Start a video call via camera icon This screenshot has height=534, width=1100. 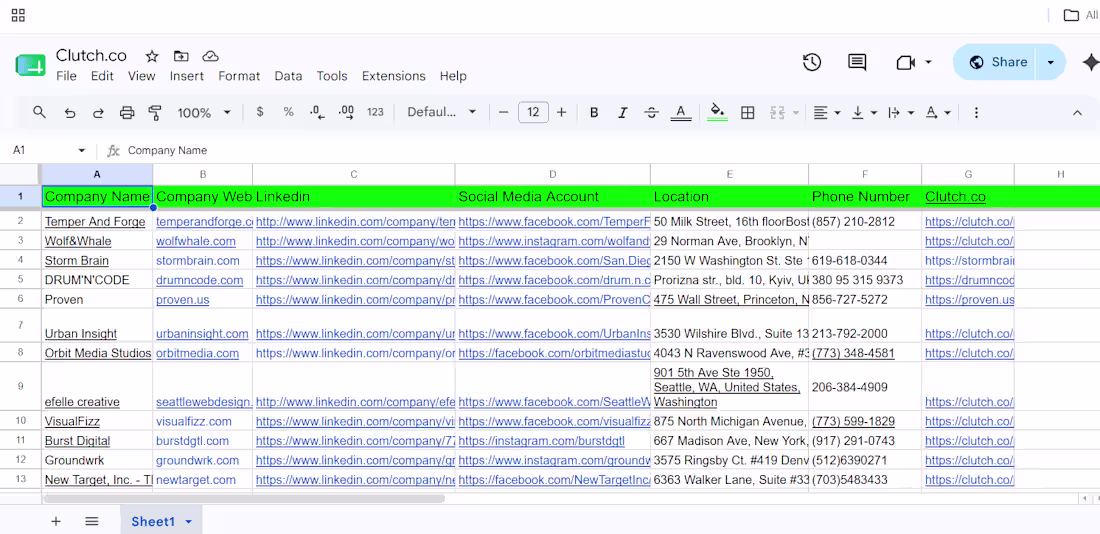[906, 62]
